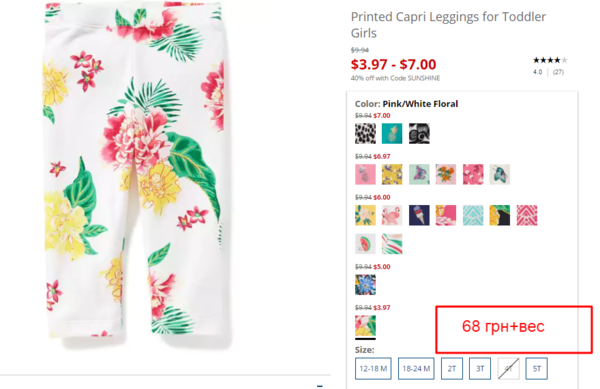This screenshot has height=389, width=600.
Task: Select size 18-24 M
Action: point(416,369)
